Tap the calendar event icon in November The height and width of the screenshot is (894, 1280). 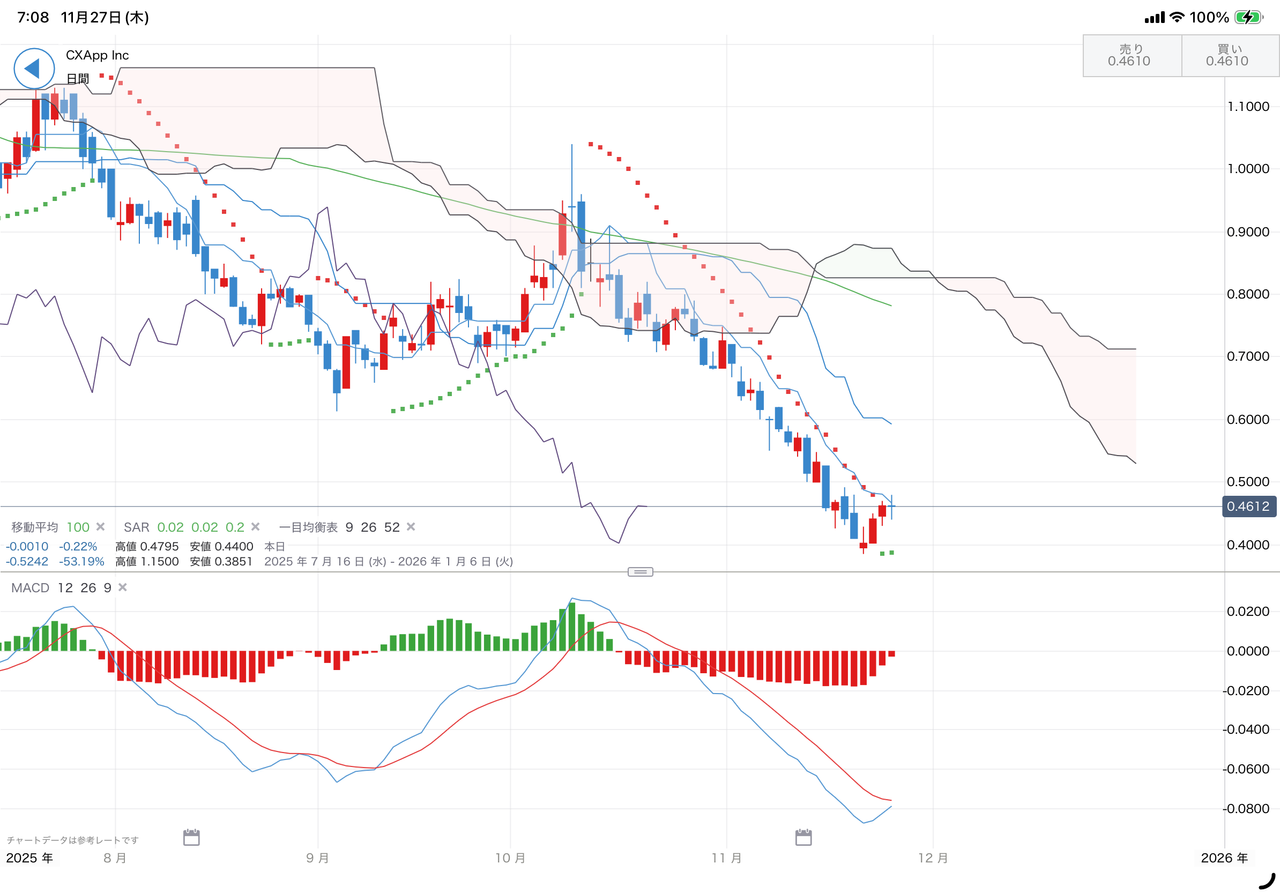pos(802,836)
